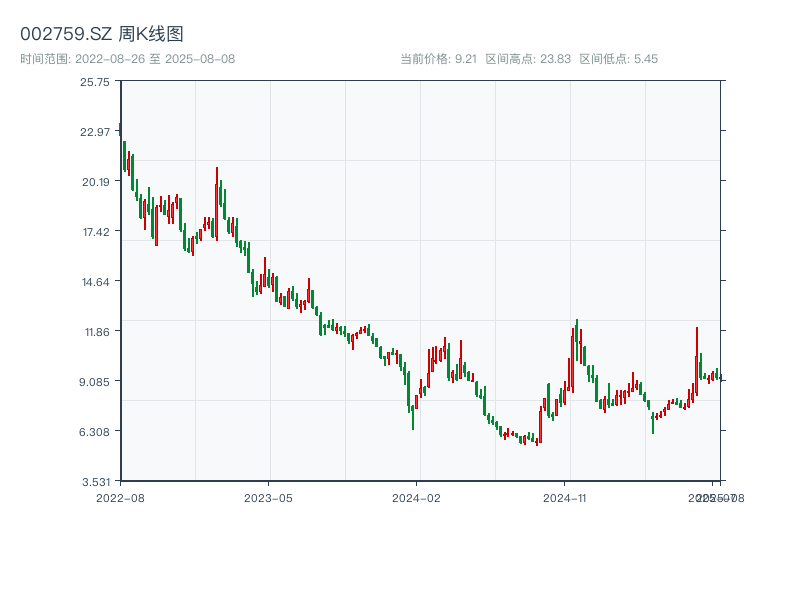800x600 pixels.
Task: Jump to the 2023-05 date axis label
Action: tap(268, 497)
